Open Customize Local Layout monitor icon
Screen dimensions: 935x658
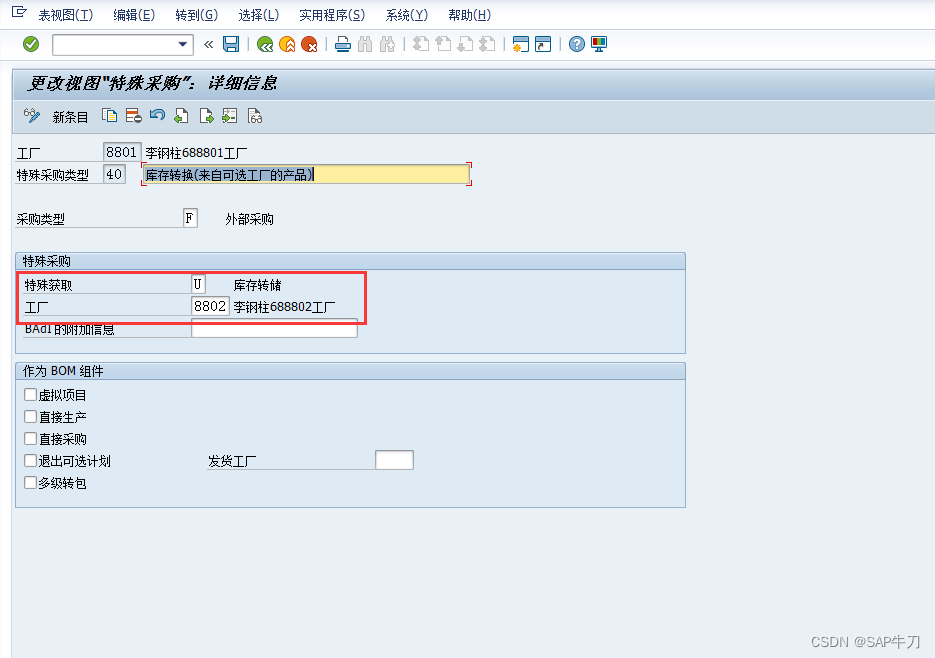(599, 44)
